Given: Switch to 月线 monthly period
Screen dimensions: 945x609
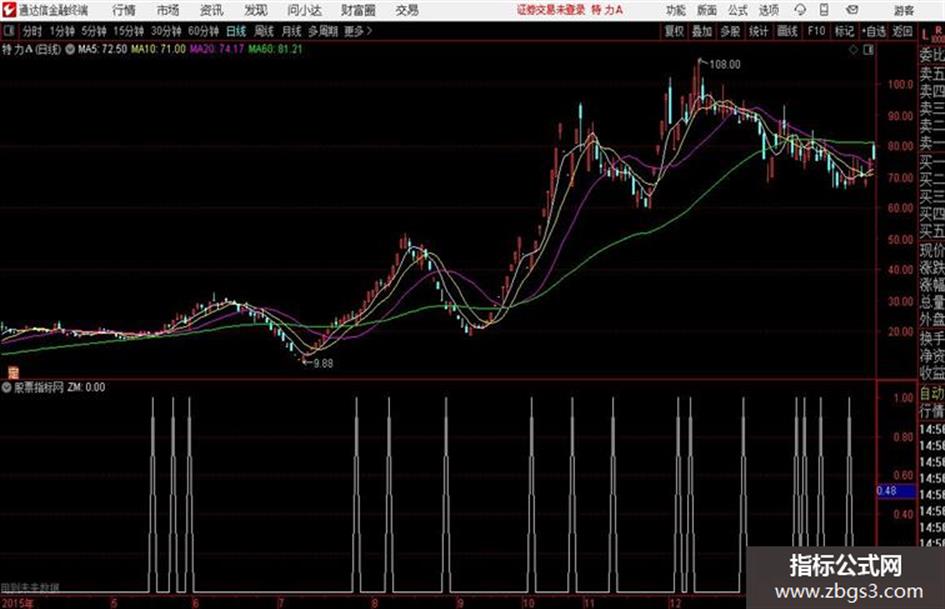Looking at the screenshot, I should 292,31.
